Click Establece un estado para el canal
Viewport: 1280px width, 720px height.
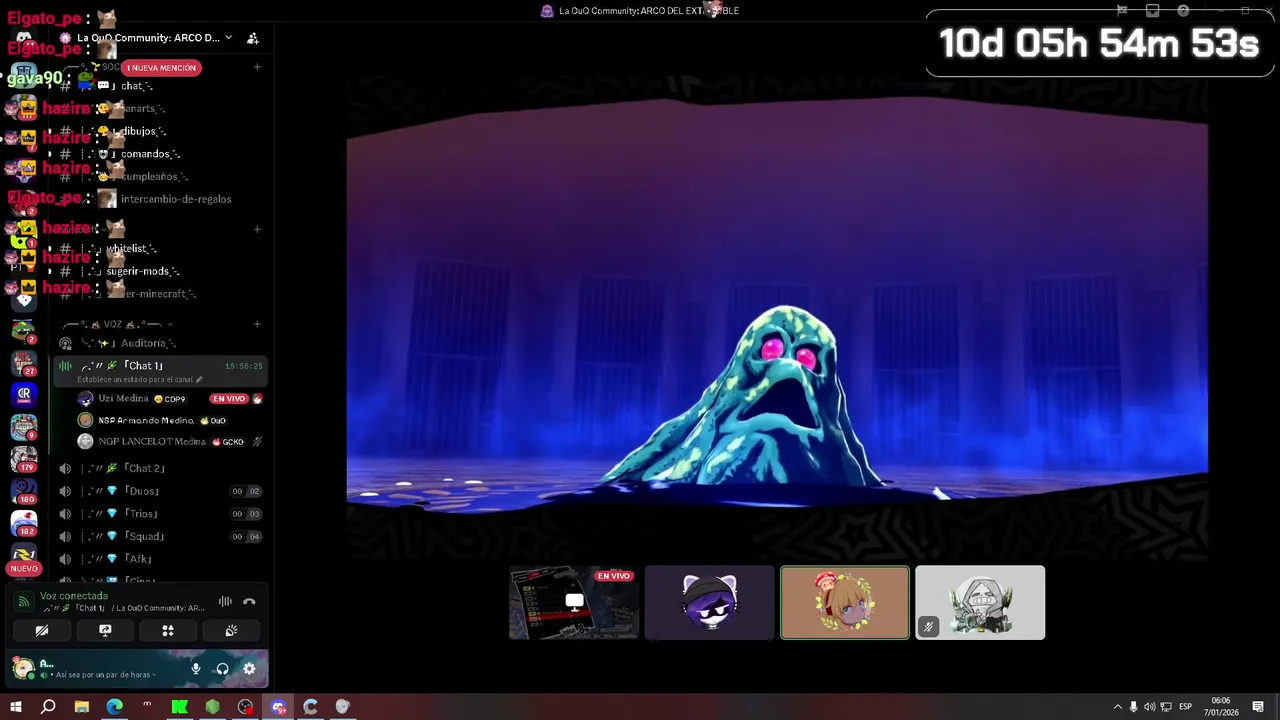[x=140, y=380]
